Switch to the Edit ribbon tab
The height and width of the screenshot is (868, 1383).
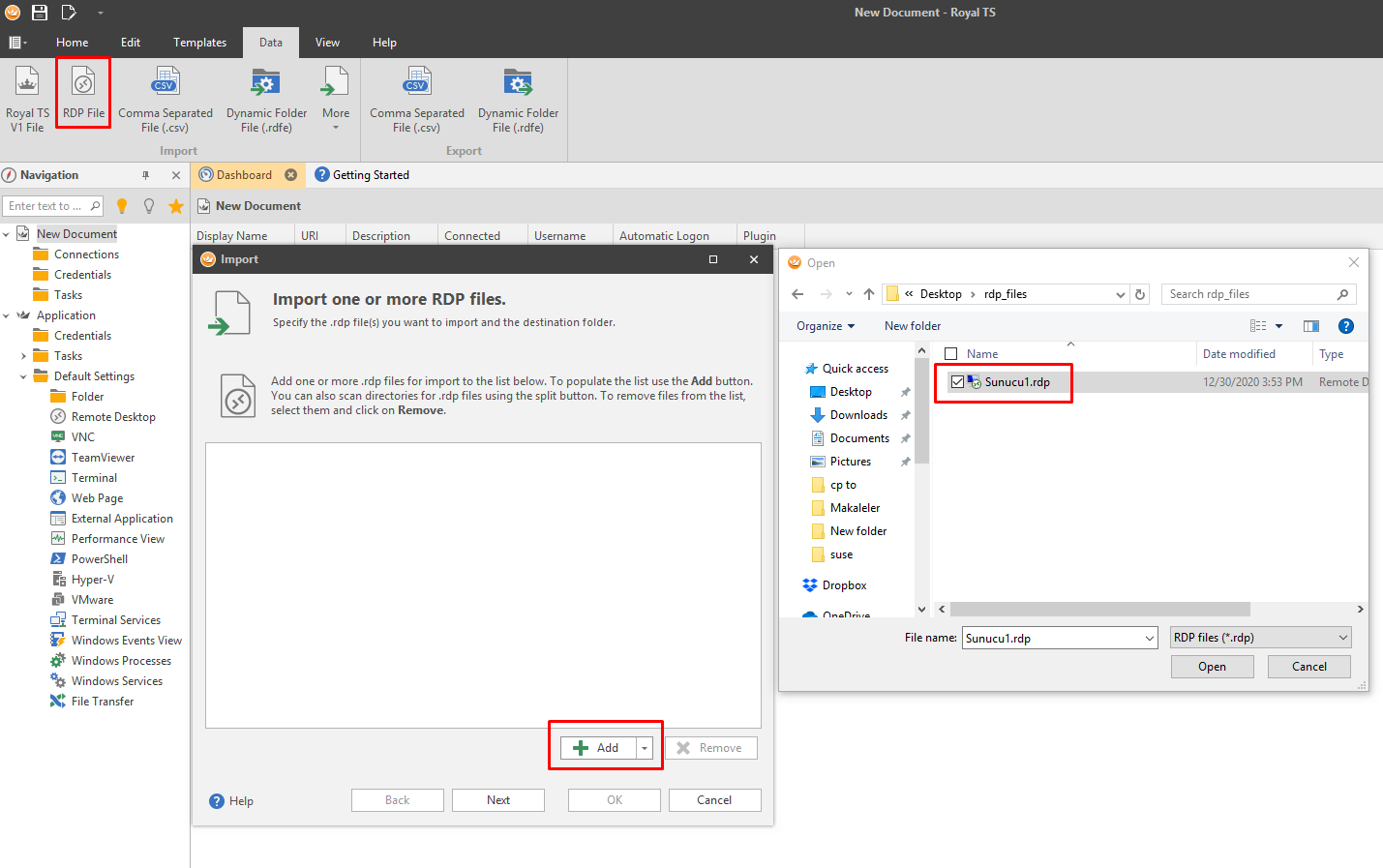click(x=131, y=43)
